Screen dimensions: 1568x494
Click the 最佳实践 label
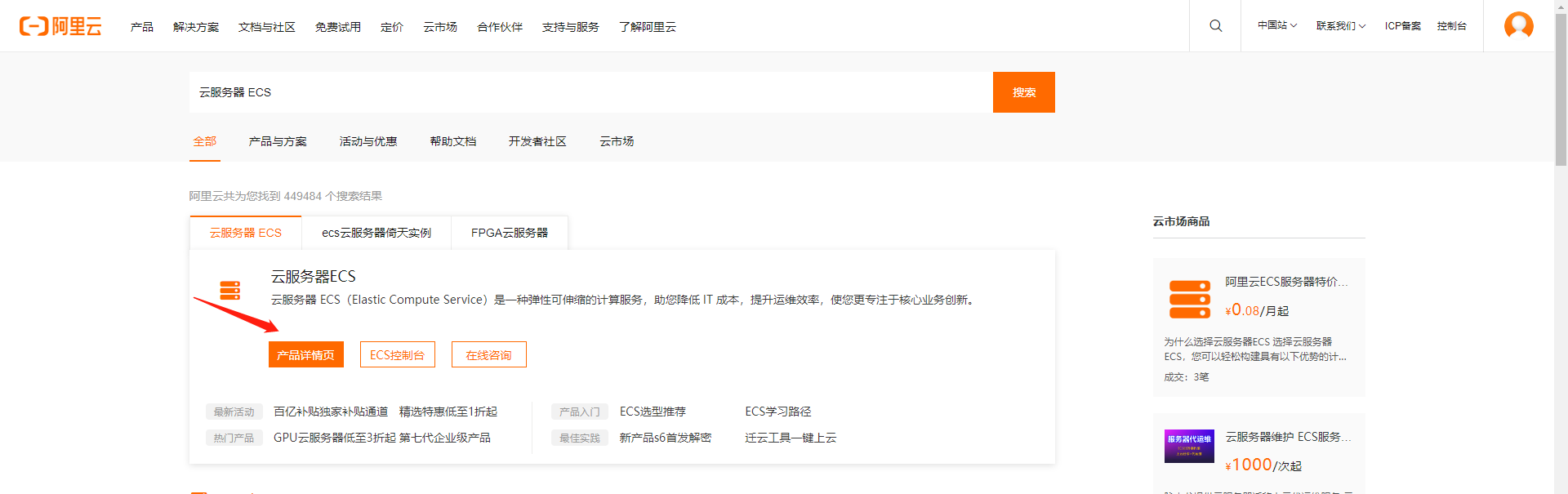point(580,438)
